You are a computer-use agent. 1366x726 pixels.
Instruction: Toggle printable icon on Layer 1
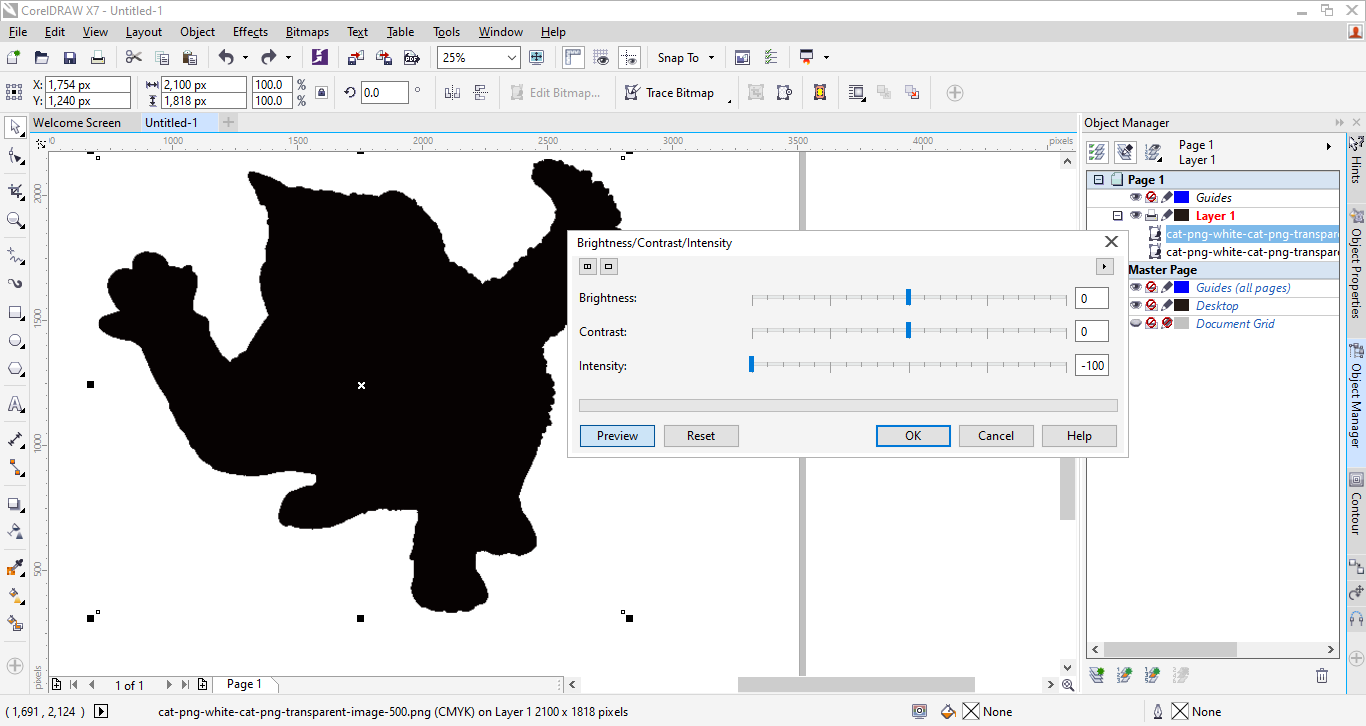coord(1151,216)
